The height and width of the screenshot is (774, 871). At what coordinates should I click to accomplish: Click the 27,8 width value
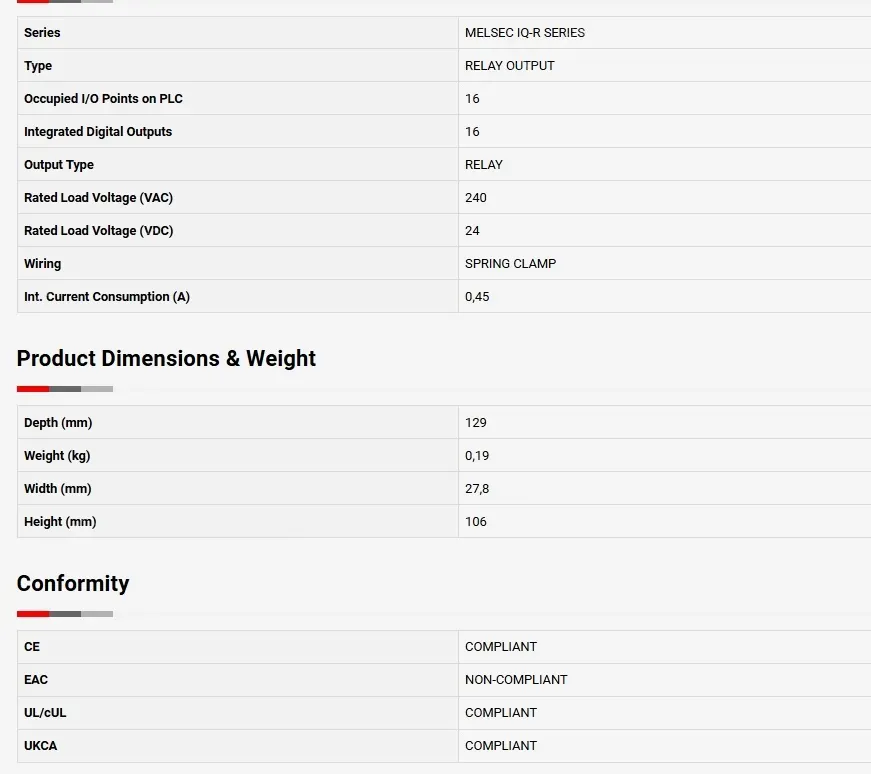477,489
